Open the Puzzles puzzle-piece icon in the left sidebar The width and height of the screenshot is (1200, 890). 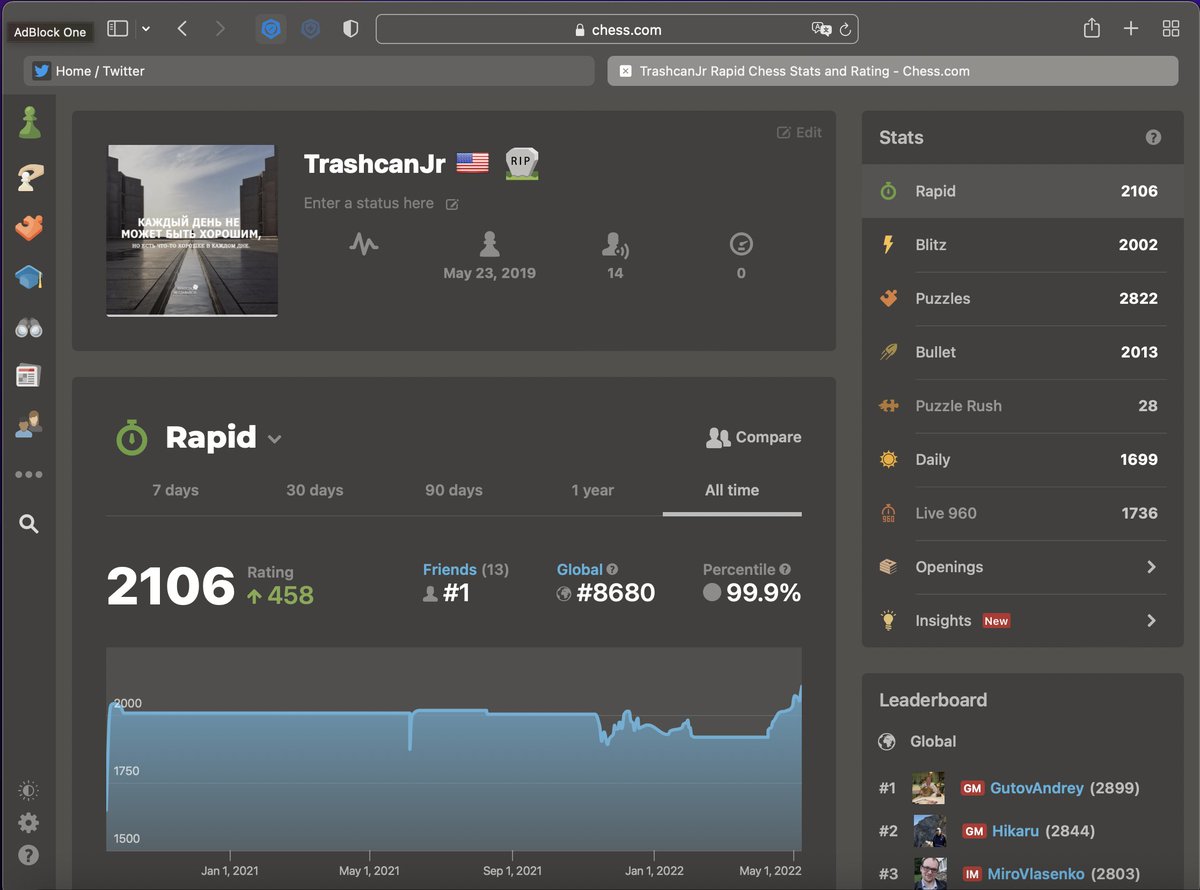(x=29, y=227)
